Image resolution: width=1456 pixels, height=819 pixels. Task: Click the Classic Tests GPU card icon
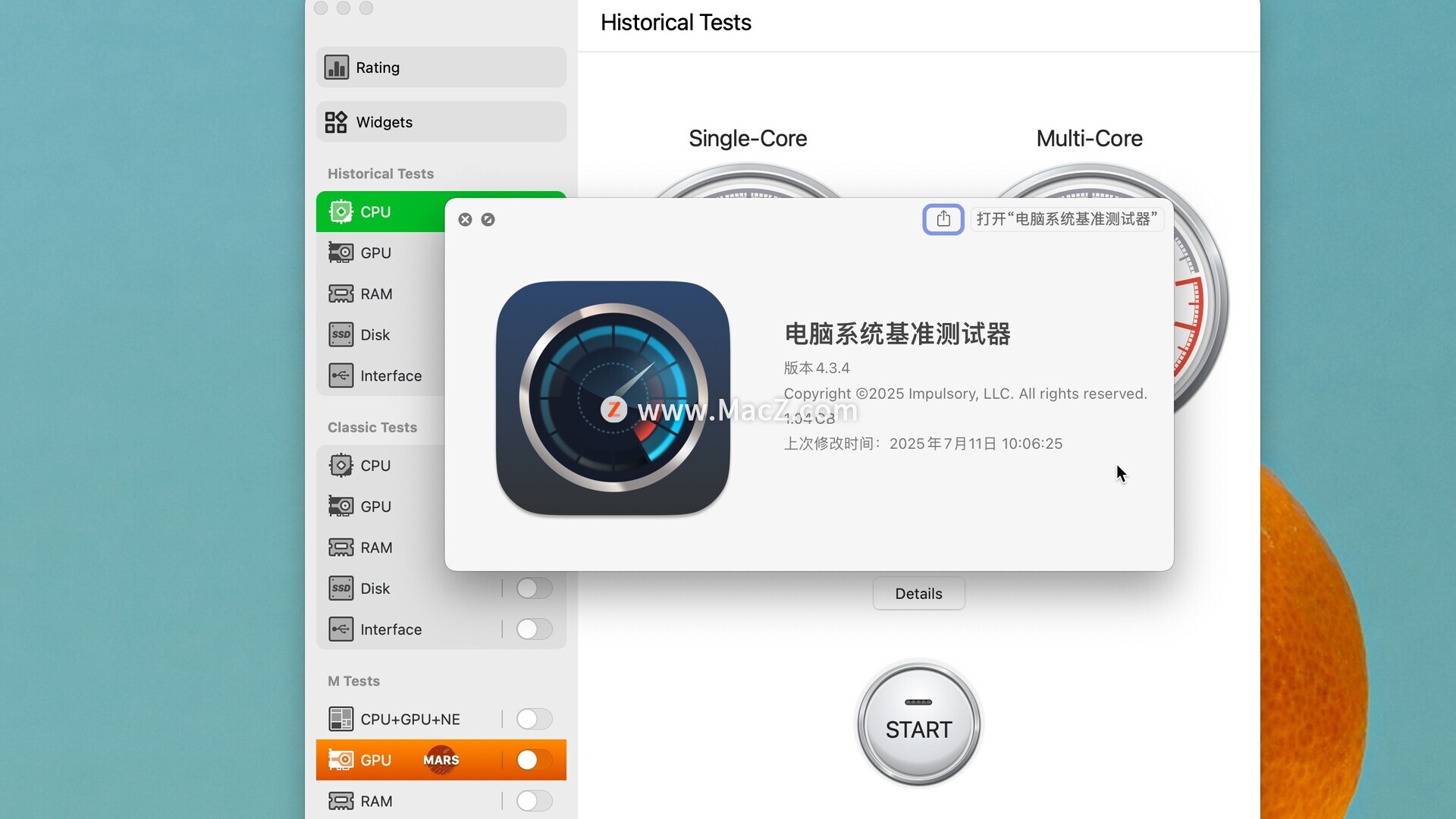click(340, 506)
